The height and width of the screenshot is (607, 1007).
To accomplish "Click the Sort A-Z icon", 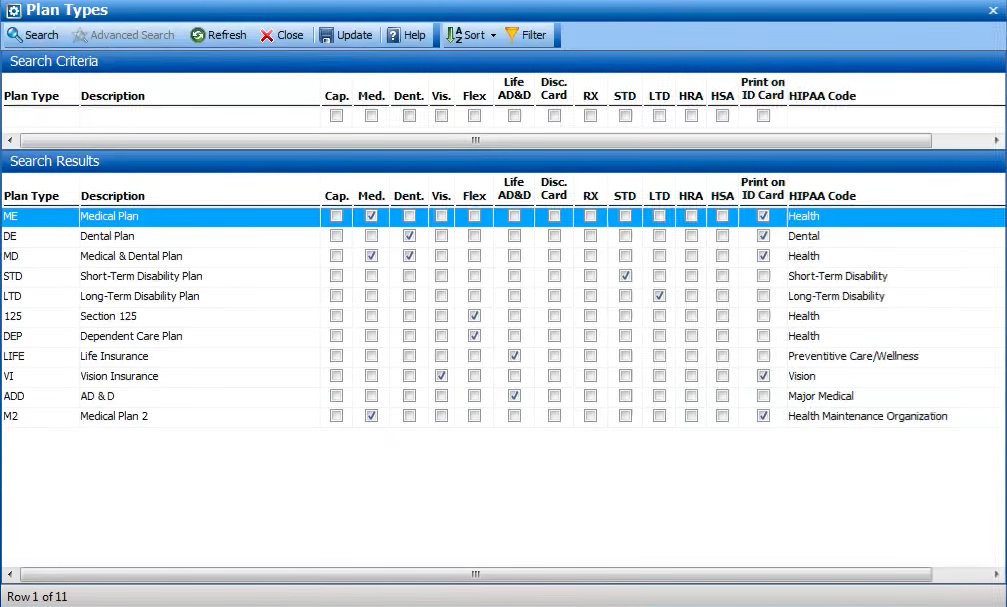I will pos(454,35).
